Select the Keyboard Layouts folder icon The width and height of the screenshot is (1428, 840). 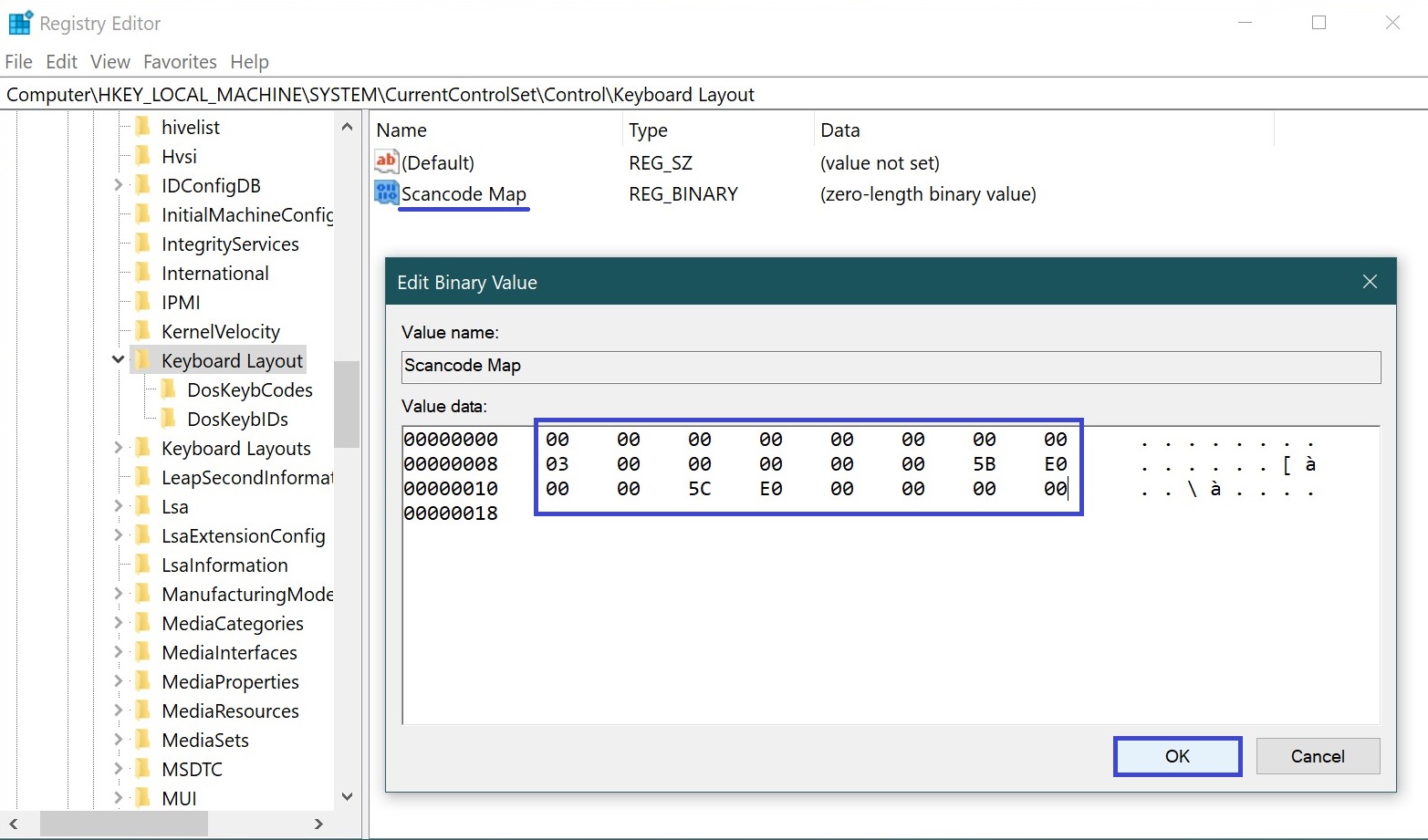tap(142, 447)
